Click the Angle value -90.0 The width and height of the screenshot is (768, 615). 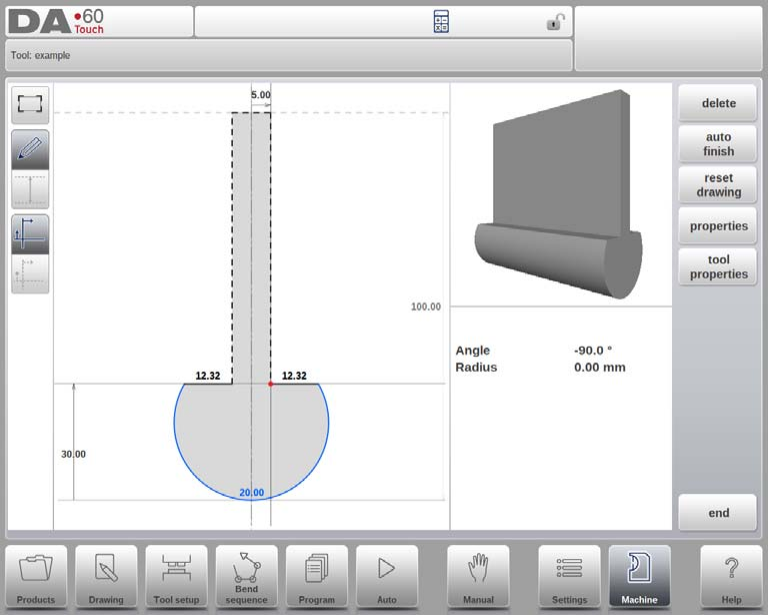coord(593,351)
